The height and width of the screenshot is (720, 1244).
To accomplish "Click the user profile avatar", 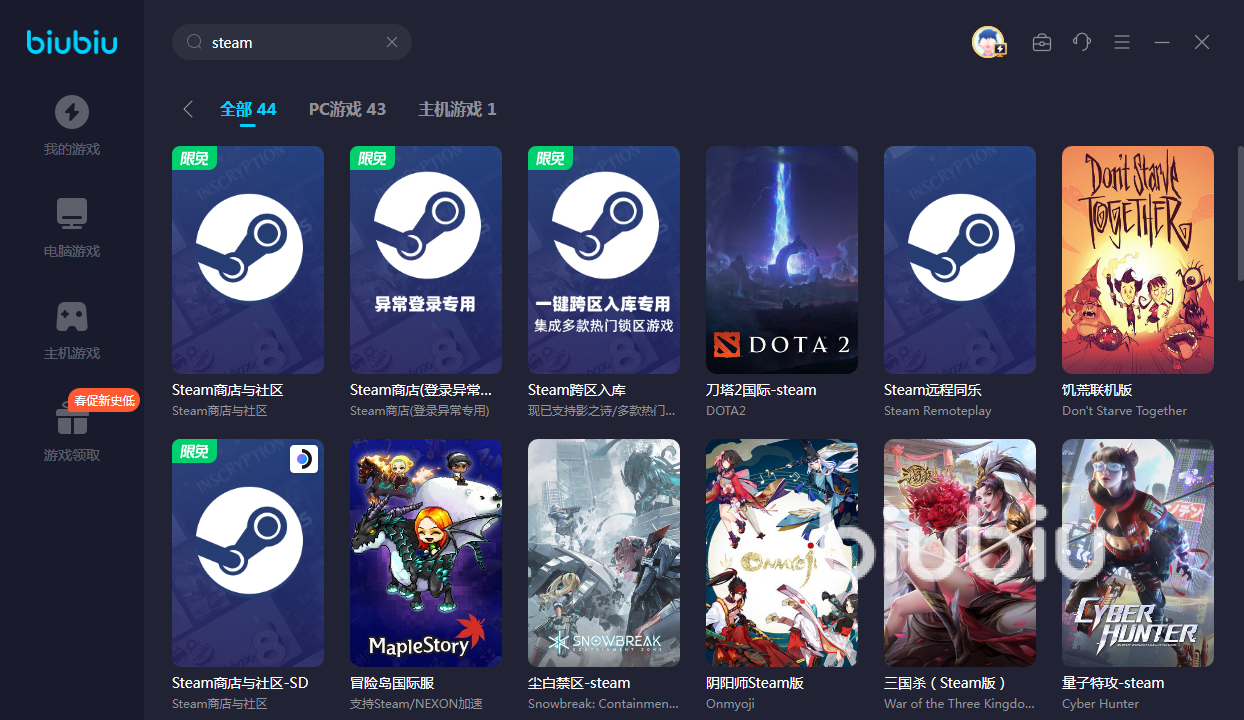I will (988, 42).
